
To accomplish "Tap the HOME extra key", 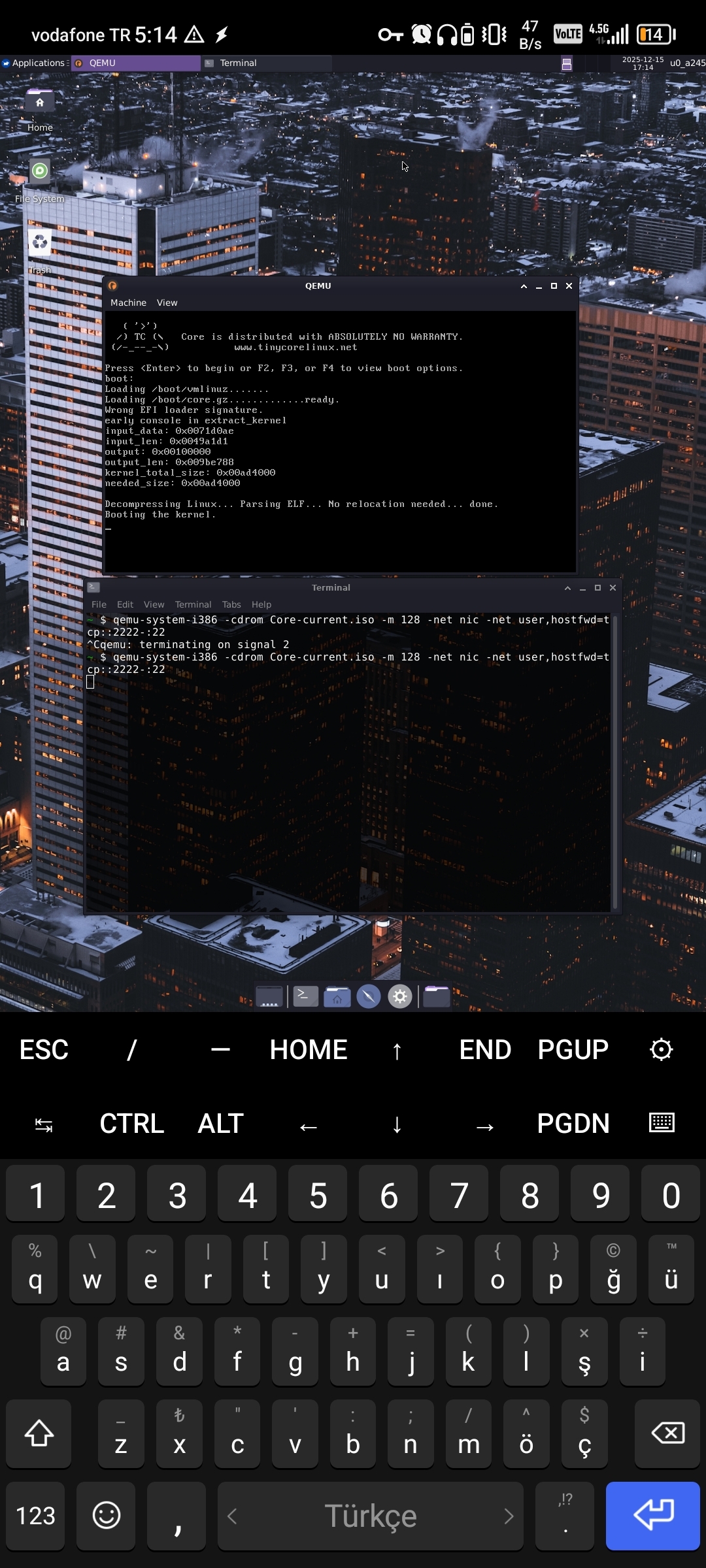I will [x=309, y=1050].
